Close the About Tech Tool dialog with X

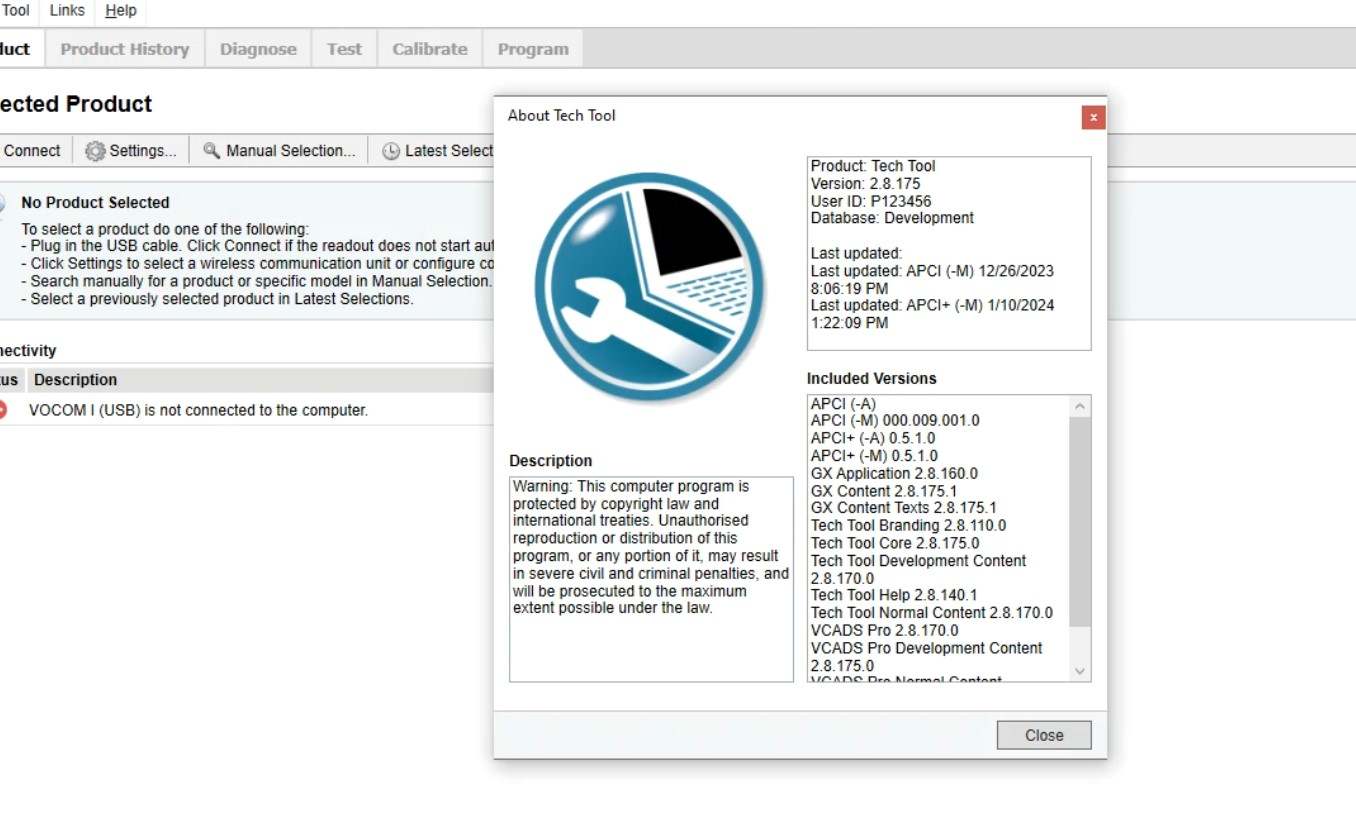point(1093,117)
